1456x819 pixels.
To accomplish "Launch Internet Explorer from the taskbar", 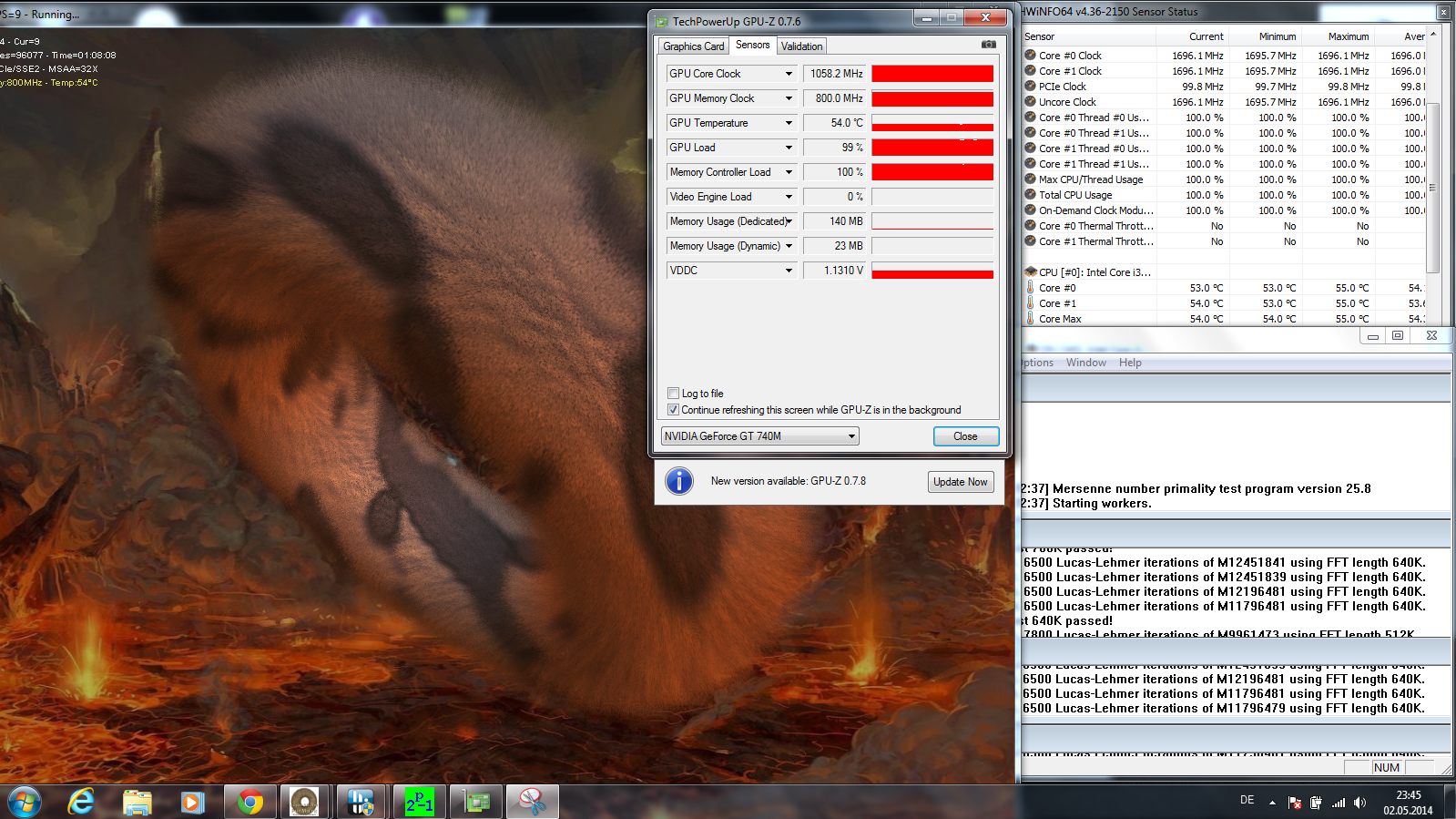I will point(81,802).
